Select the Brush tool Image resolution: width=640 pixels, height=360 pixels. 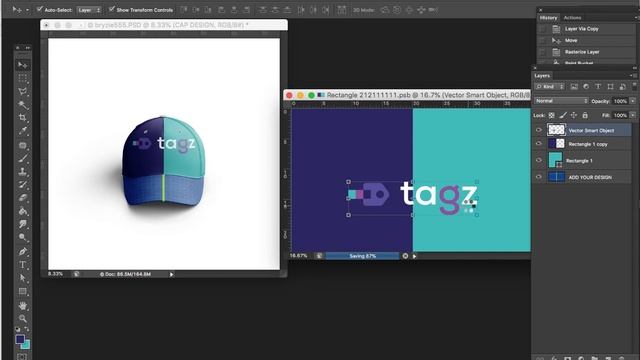tap(22, 158)
